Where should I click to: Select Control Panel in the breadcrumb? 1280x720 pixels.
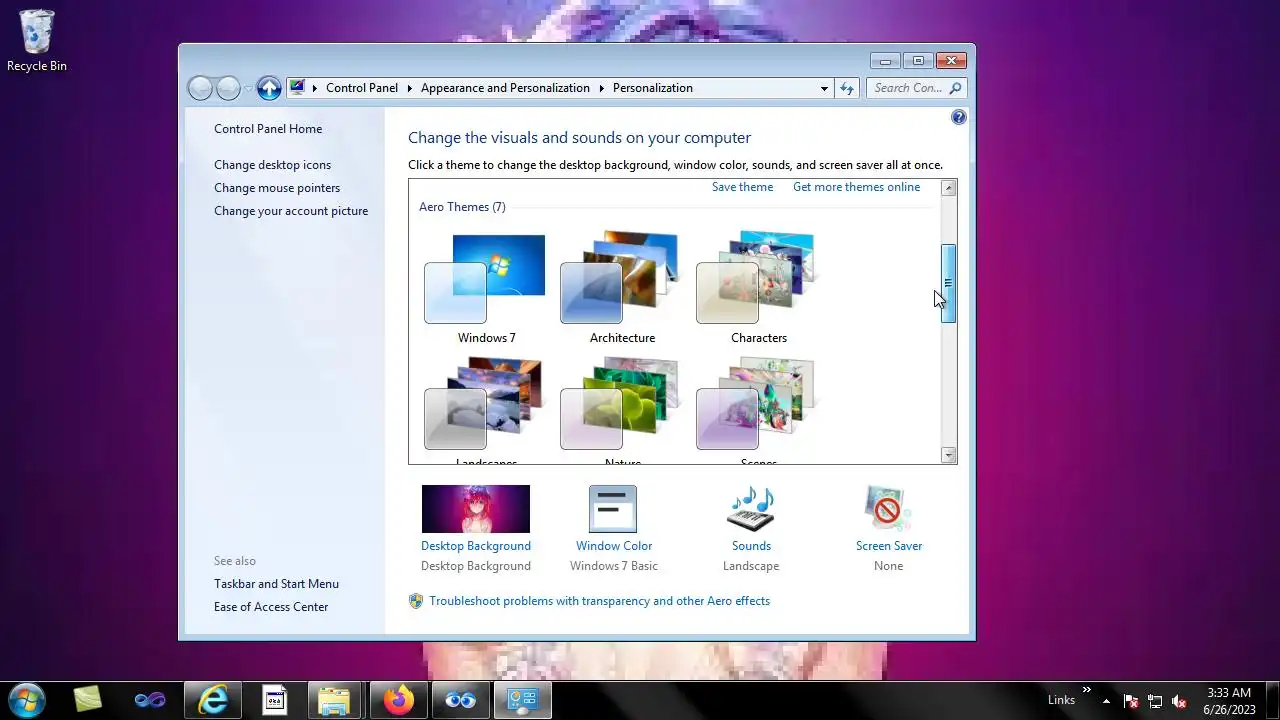pyautogui.click(x=362, y=88)
